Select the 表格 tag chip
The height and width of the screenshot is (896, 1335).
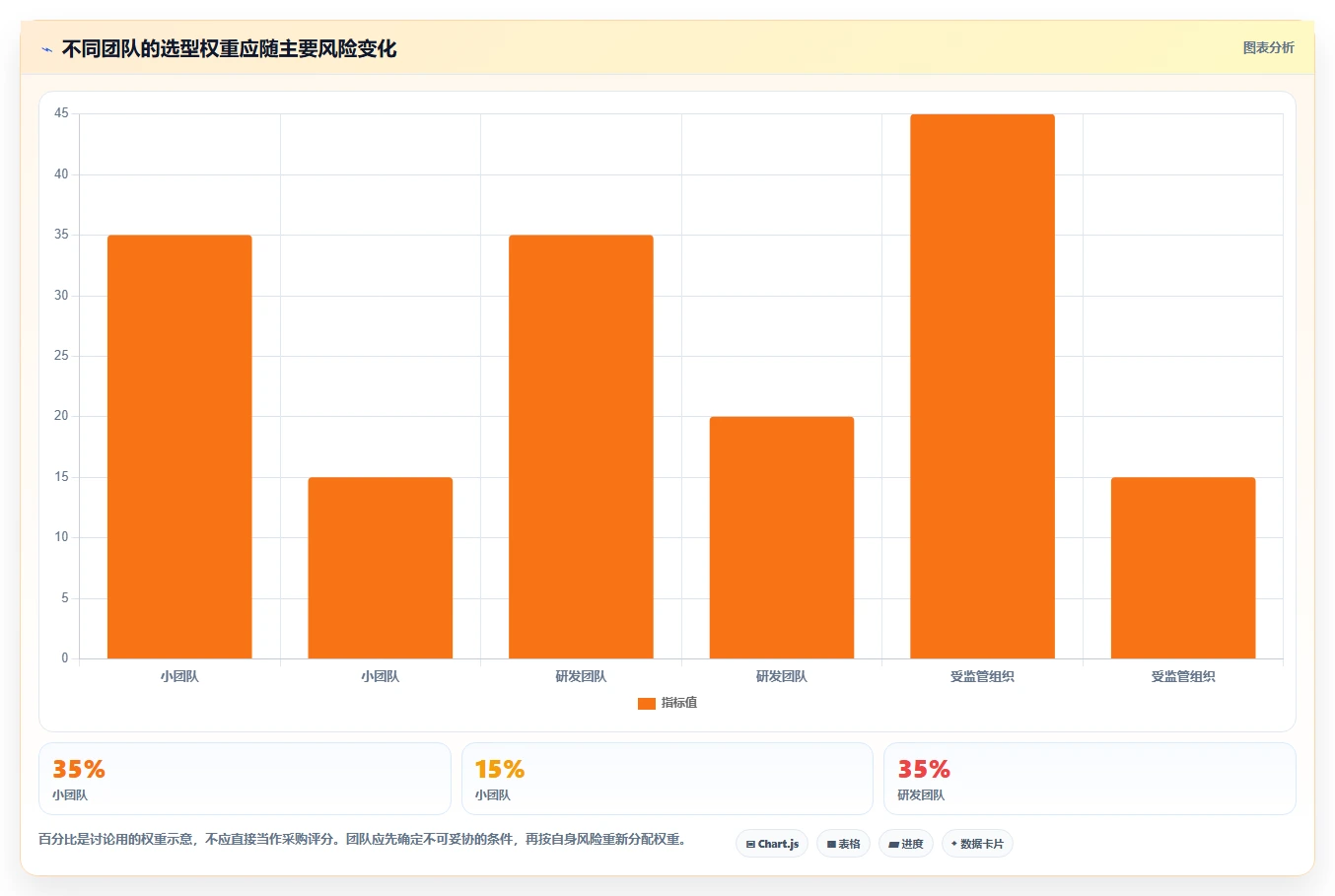point(843,844)
